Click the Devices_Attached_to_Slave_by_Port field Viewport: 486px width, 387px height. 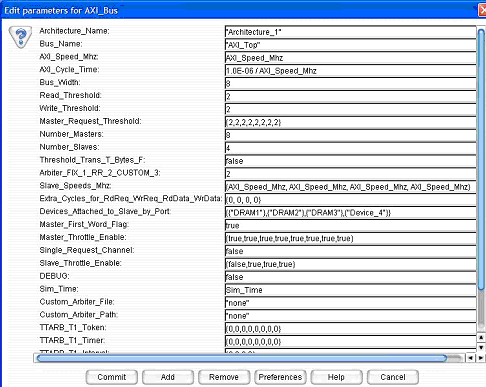[x=350, y=213]
